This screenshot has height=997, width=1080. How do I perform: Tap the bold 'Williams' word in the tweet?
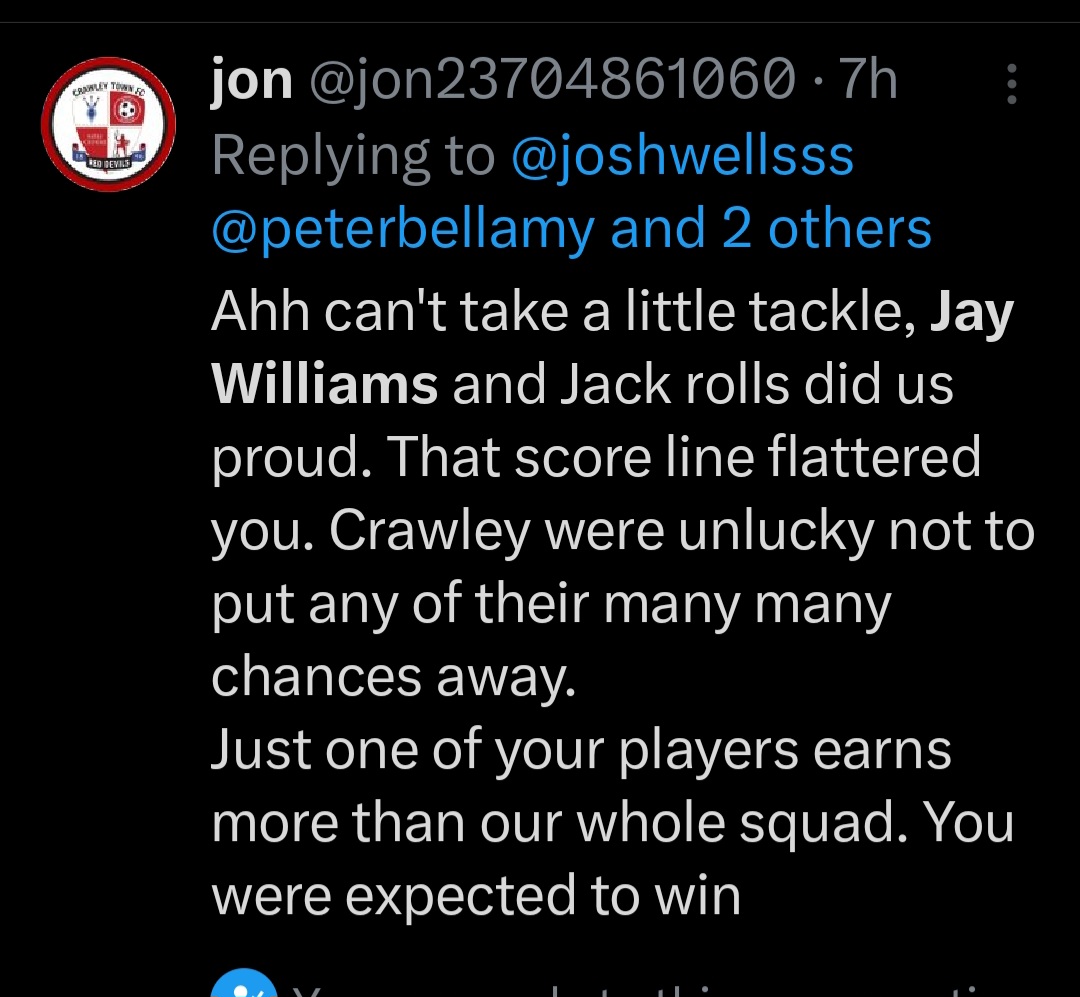coord(324,384)
